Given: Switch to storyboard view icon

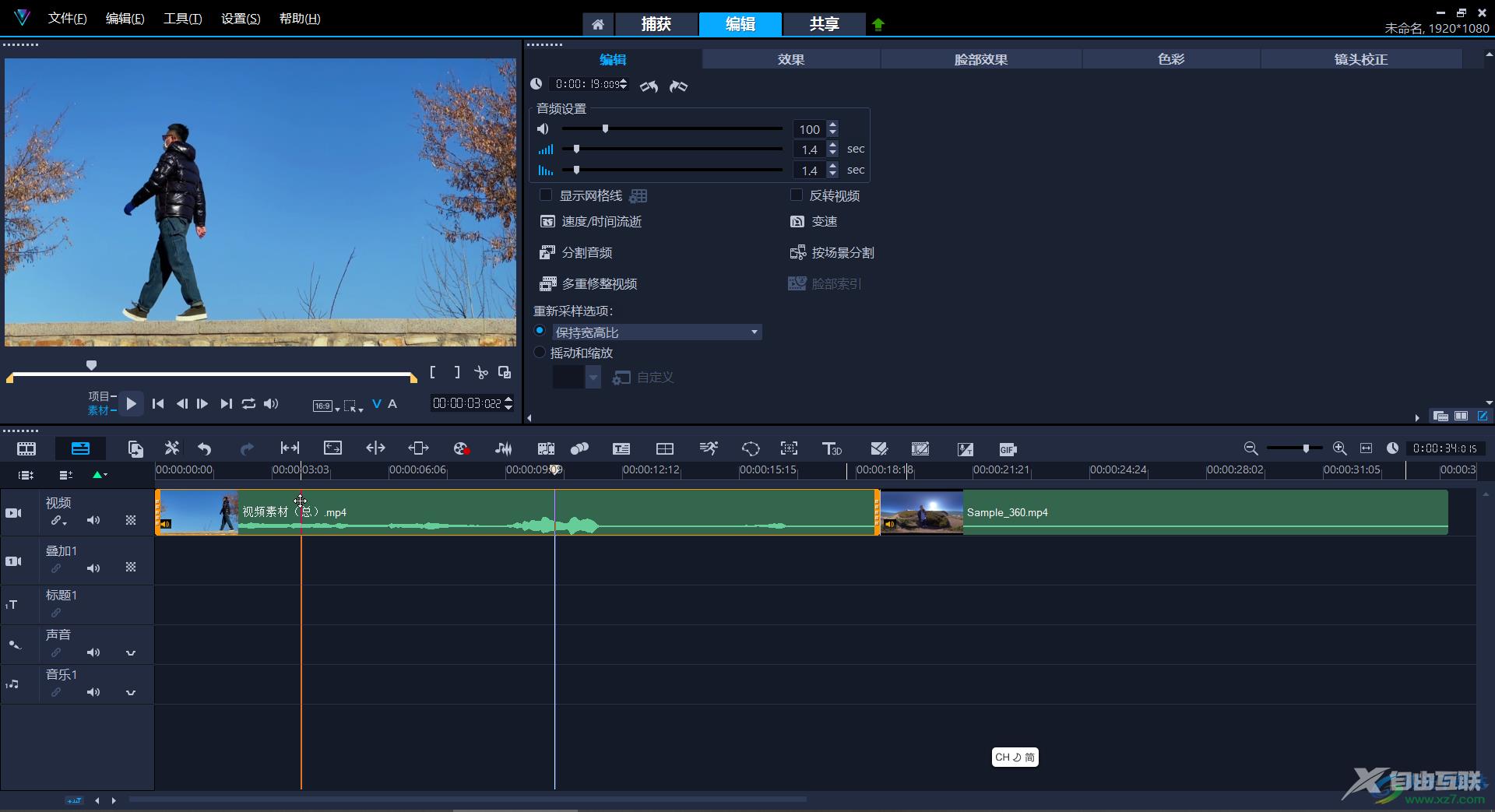Looking at the screenshot, I should [26, 449].
